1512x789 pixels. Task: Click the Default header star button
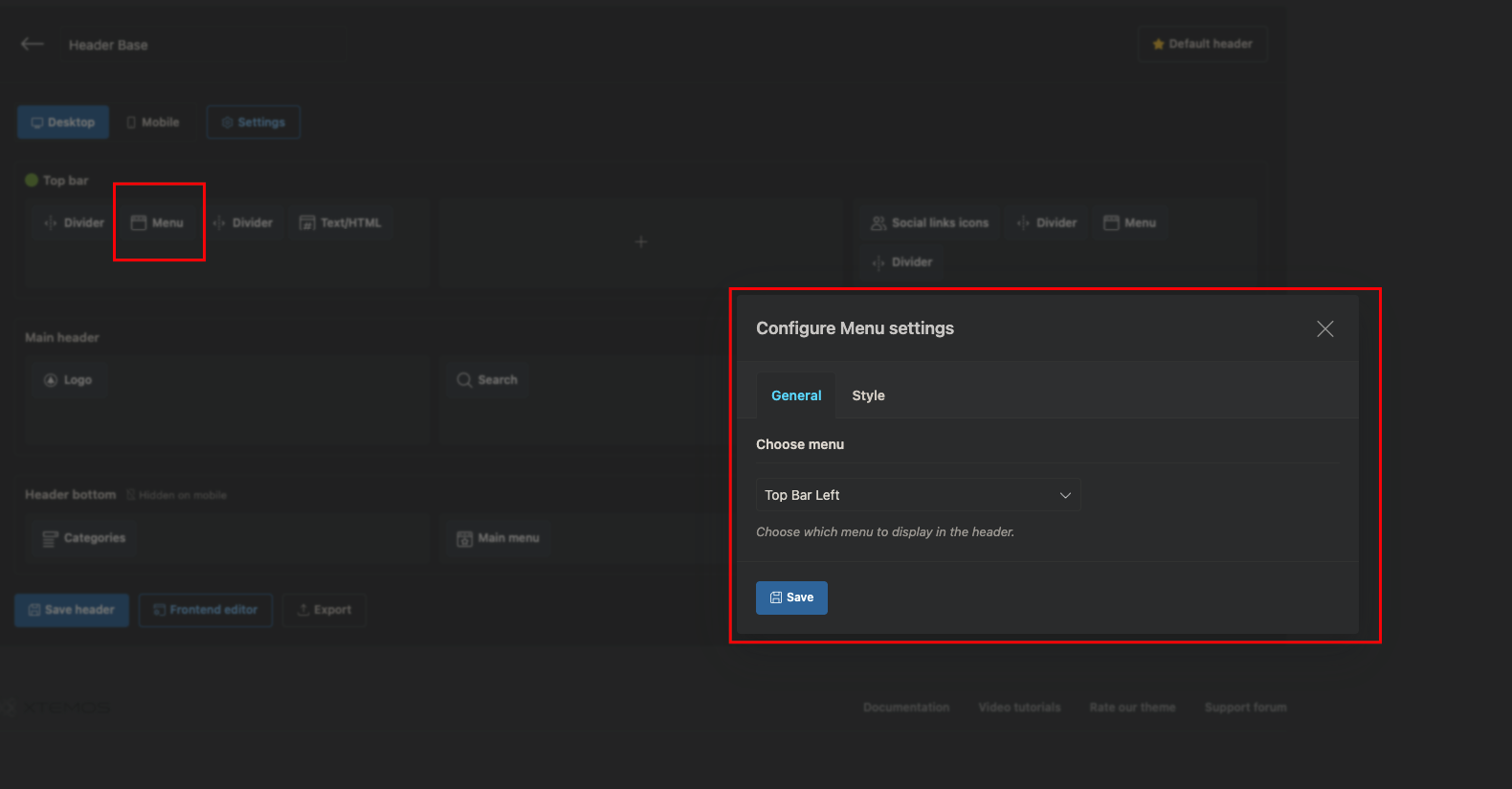tap(1202, 44)
